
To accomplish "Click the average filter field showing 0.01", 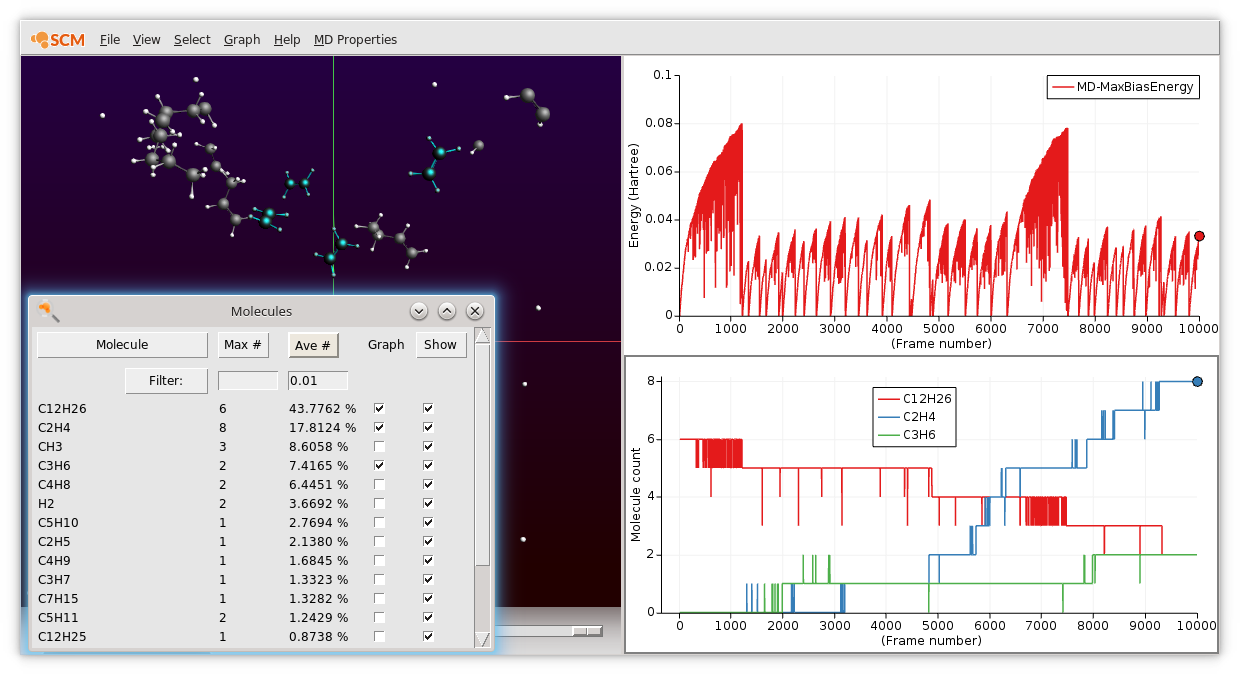I will [317, 381].
